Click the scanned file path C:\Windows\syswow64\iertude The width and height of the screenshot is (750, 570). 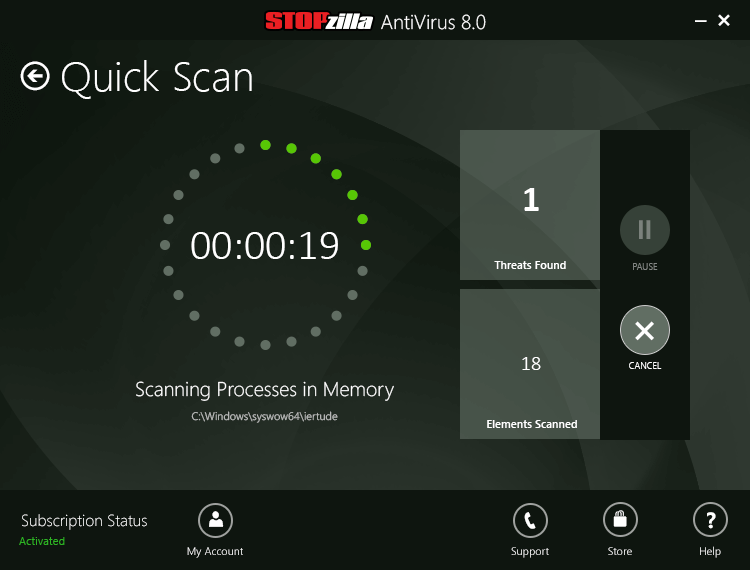pyautogui.click(x=265, y=417)
